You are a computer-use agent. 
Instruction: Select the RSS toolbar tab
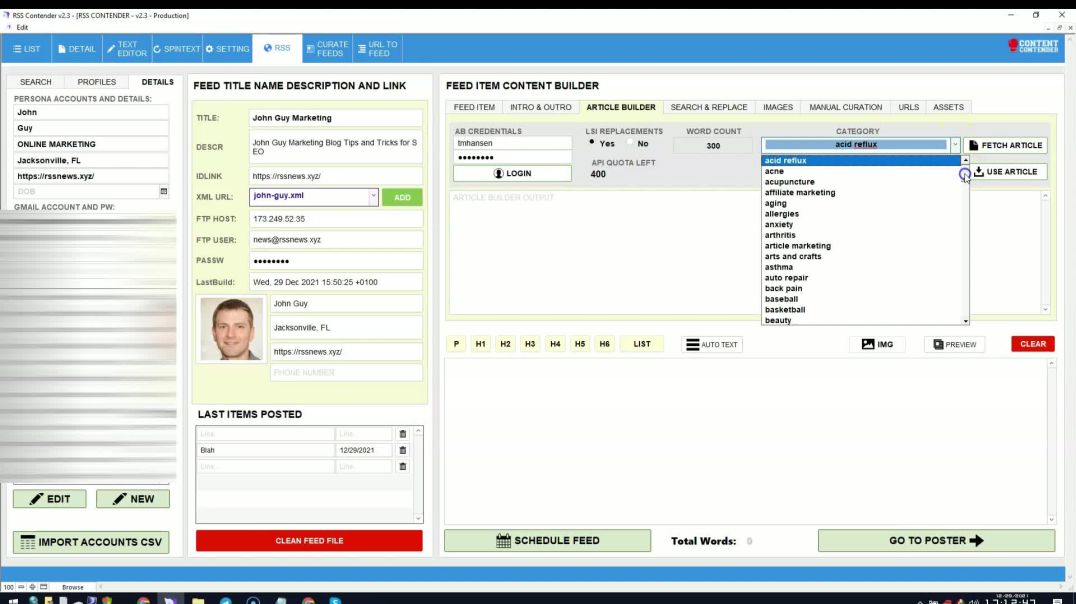point(277,48)
